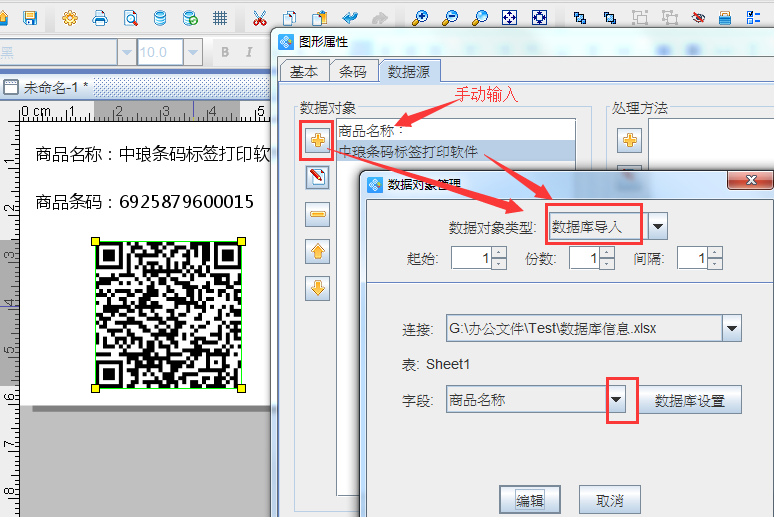This screenshot has width=774, height=517.
Task: Switch to the 基本 tab
Action: (x=303, y=71)
